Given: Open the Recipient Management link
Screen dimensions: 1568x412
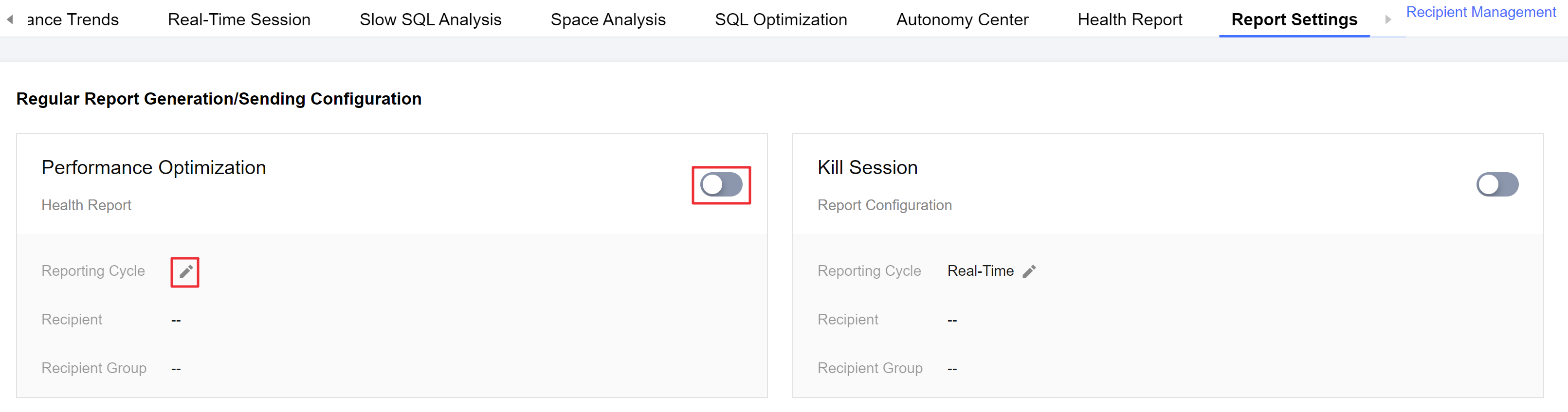Looking at the screenshot, I should 1480,12.
